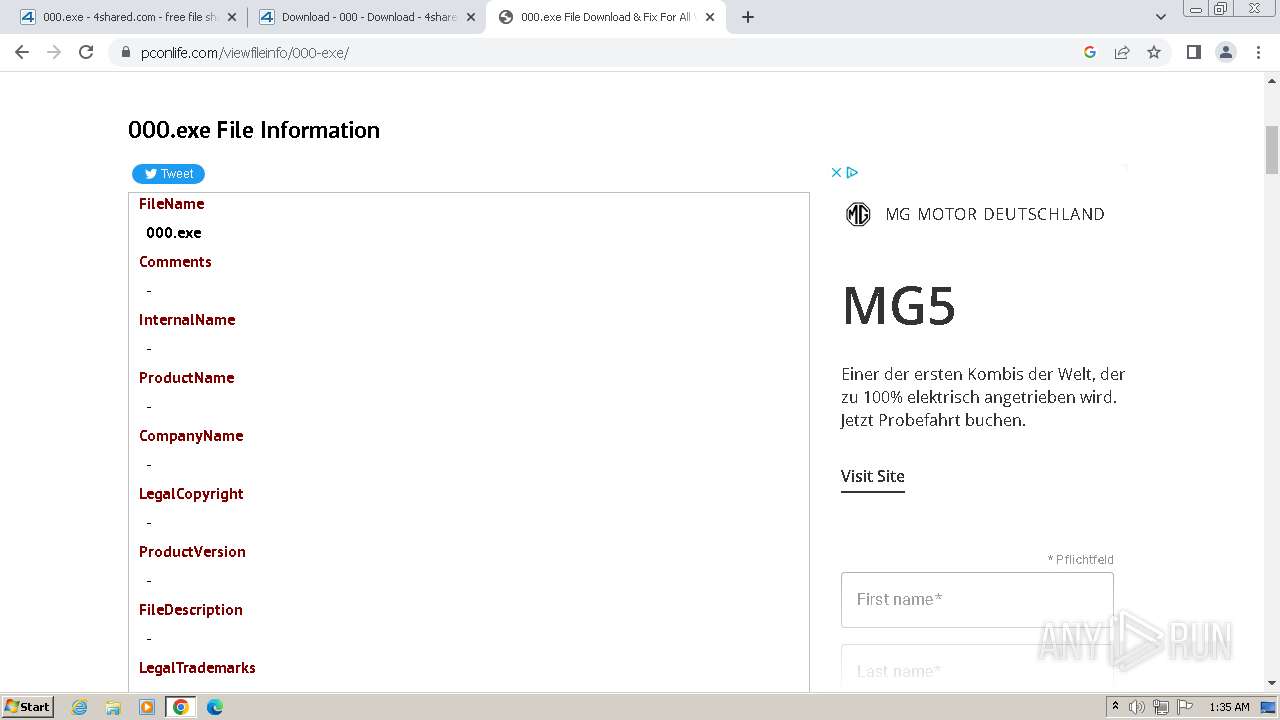Click the MG MOTOR DEUTSCHLAND ad text

[x=995, y=214]
